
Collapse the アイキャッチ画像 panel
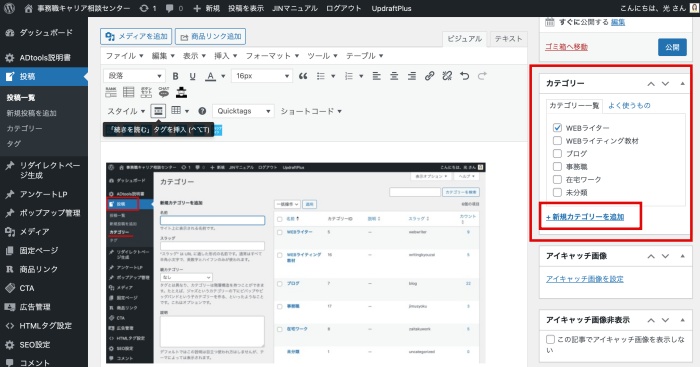pyautogui.click(x=683, y=256)
